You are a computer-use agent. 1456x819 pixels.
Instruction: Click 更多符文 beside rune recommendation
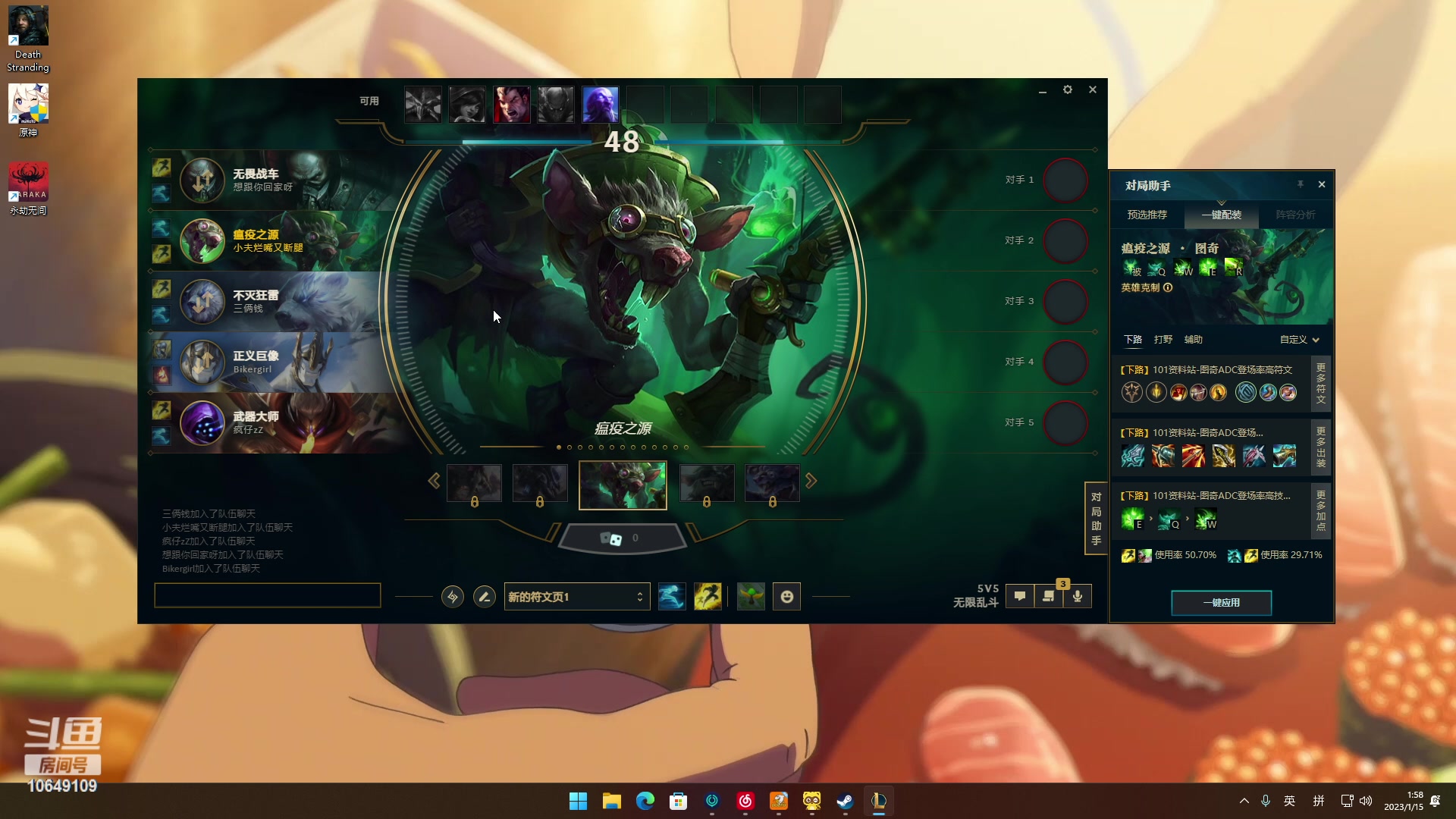[x=1320, y=383]
